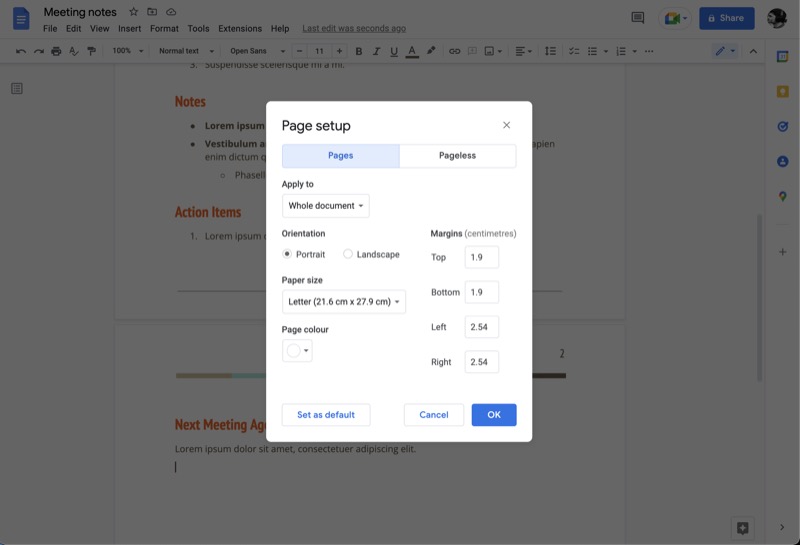Viewport: 800px width, 545px height.
Task: Open the Editing mode pencil dropdown
Action: (725, 51)
